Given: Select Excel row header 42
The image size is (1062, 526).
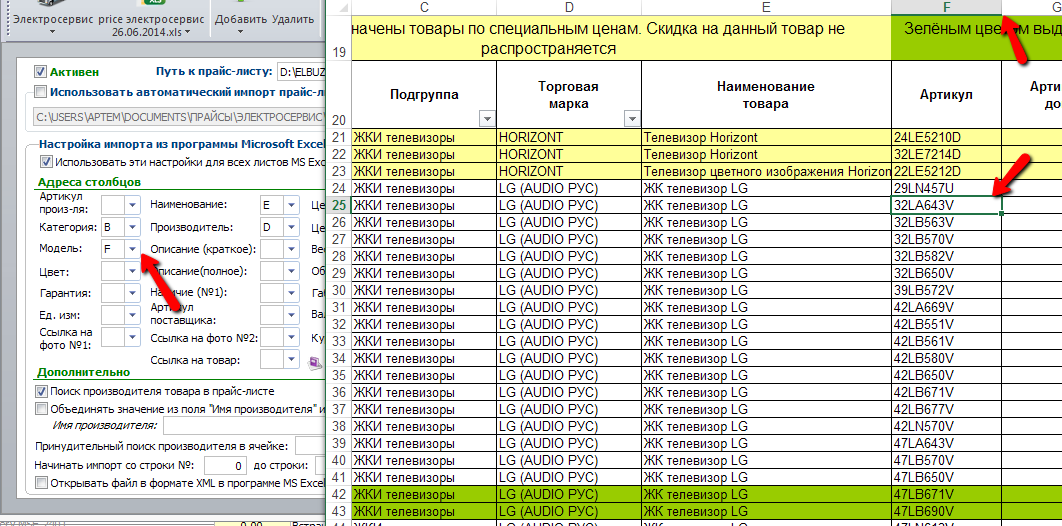Looking at the screenshot, I should 339,494.
